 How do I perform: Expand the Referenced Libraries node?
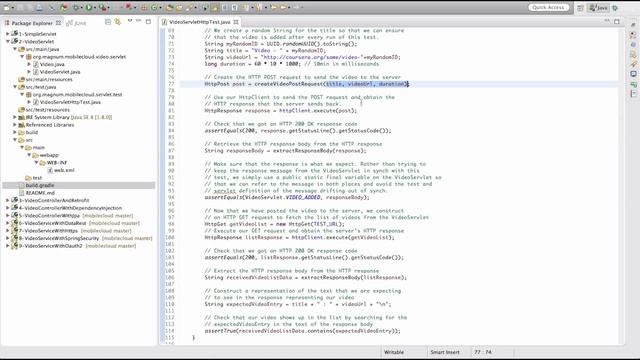[x=15, y=124]
